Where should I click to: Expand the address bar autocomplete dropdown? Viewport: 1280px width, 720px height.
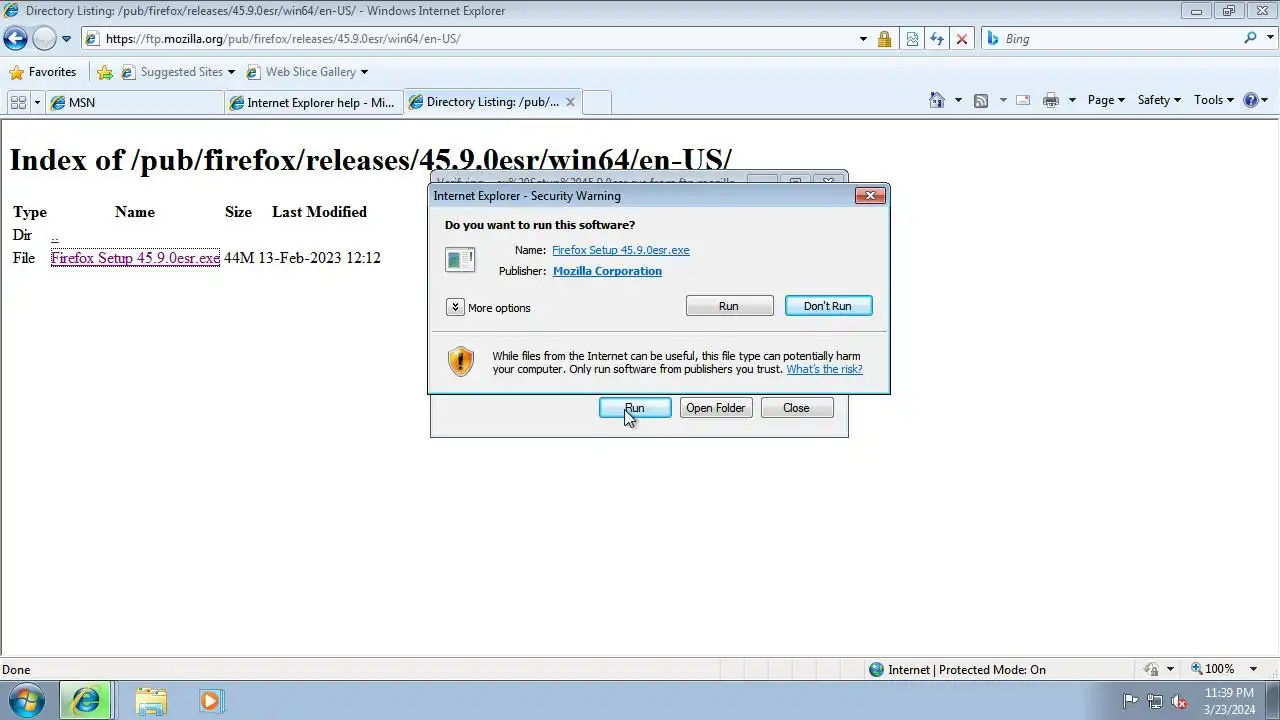863,39
